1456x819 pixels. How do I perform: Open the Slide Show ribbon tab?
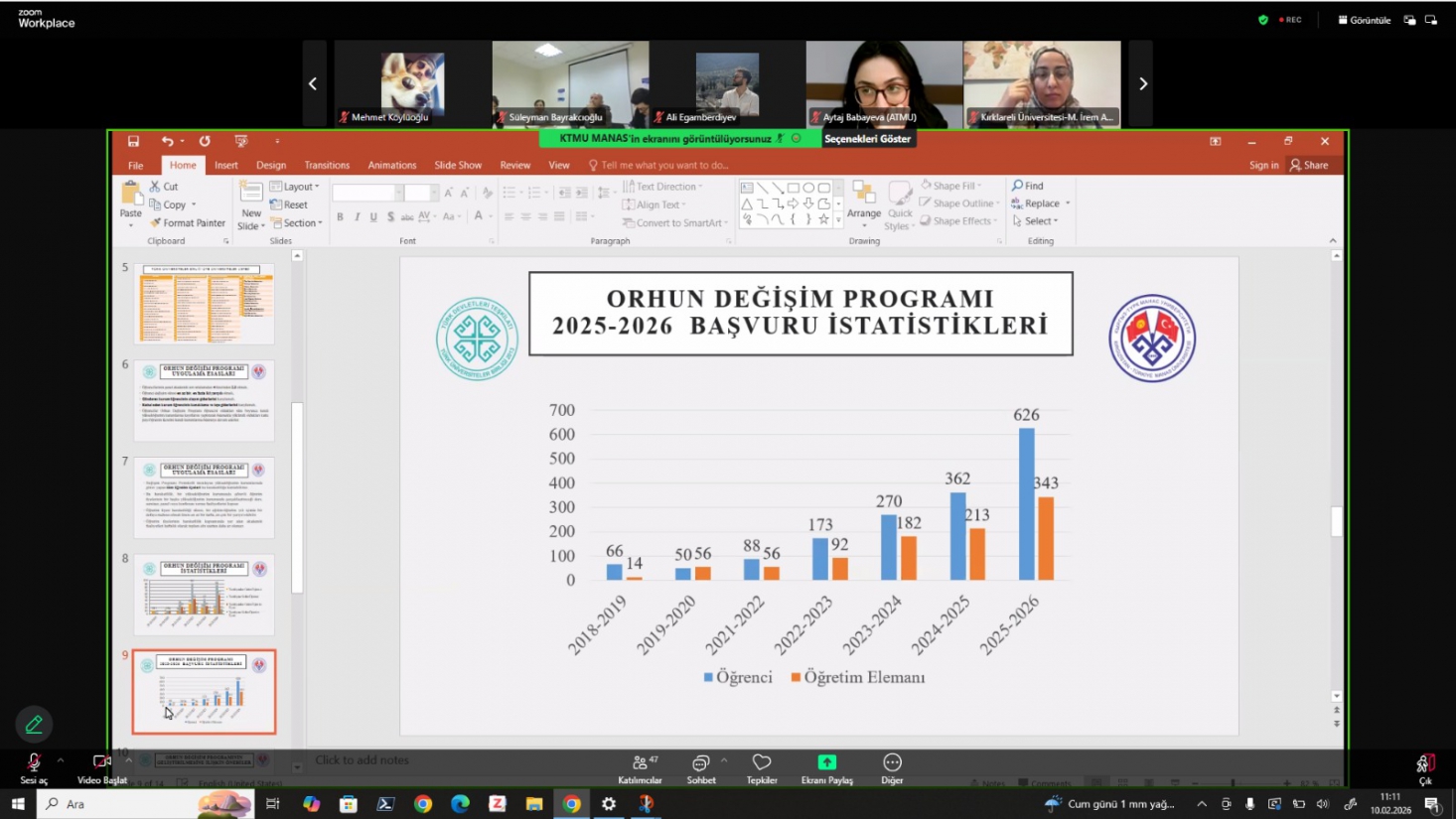(457, 166)
